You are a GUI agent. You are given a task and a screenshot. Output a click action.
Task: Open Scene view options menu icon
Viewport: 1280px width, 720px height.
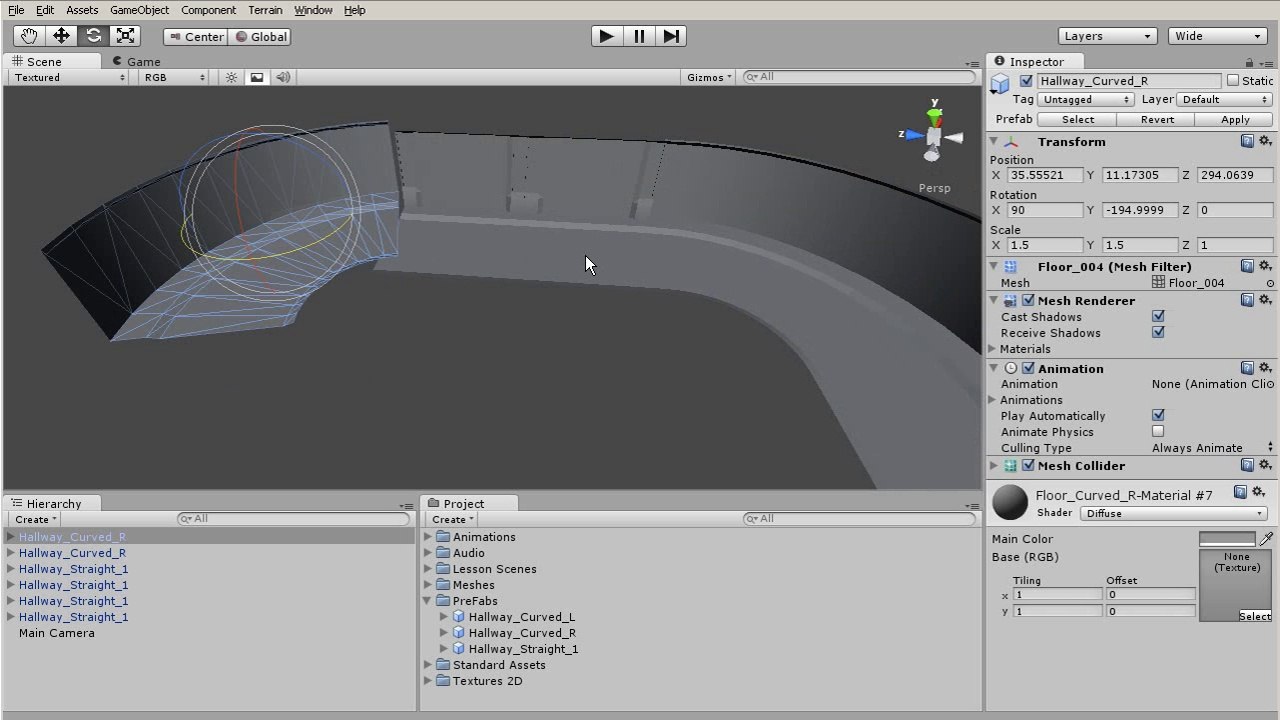[972, 65]
